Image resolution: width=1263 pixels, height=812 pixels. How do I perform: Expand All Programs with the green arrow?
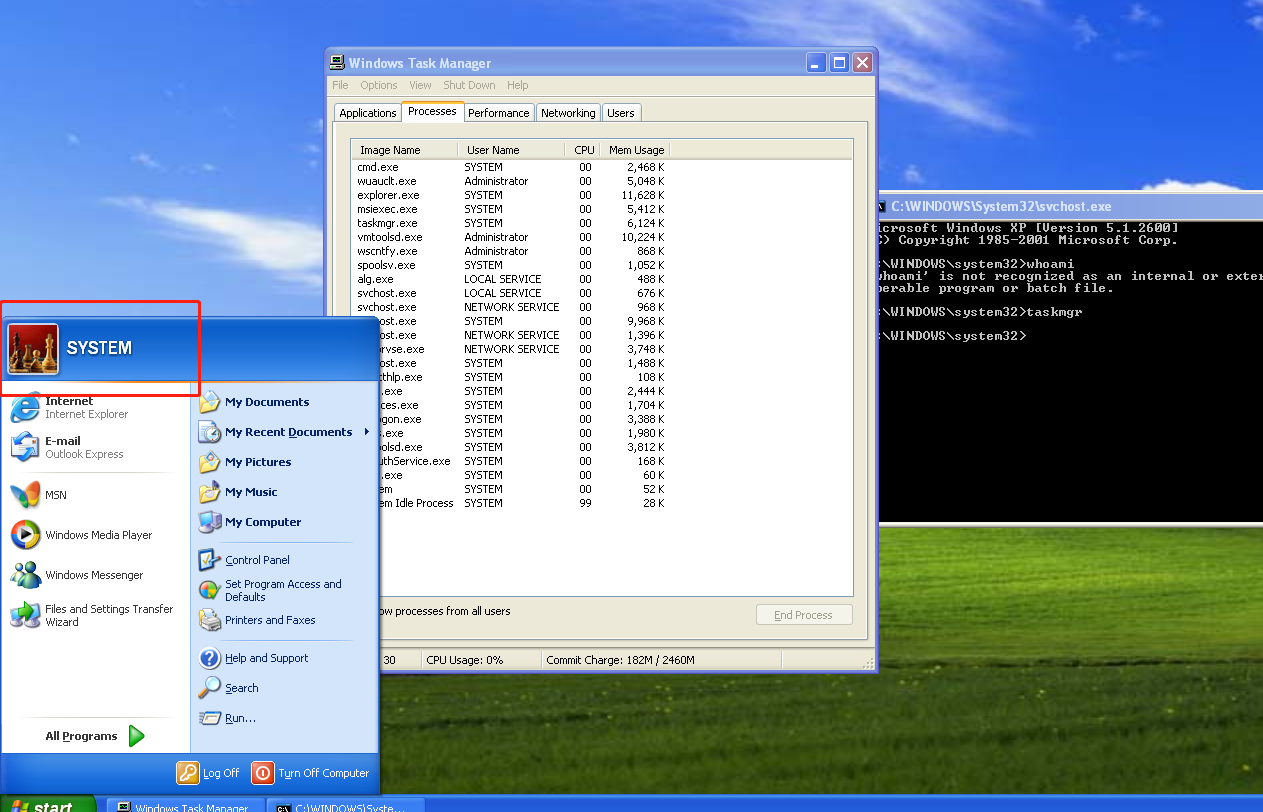[137, 736]
